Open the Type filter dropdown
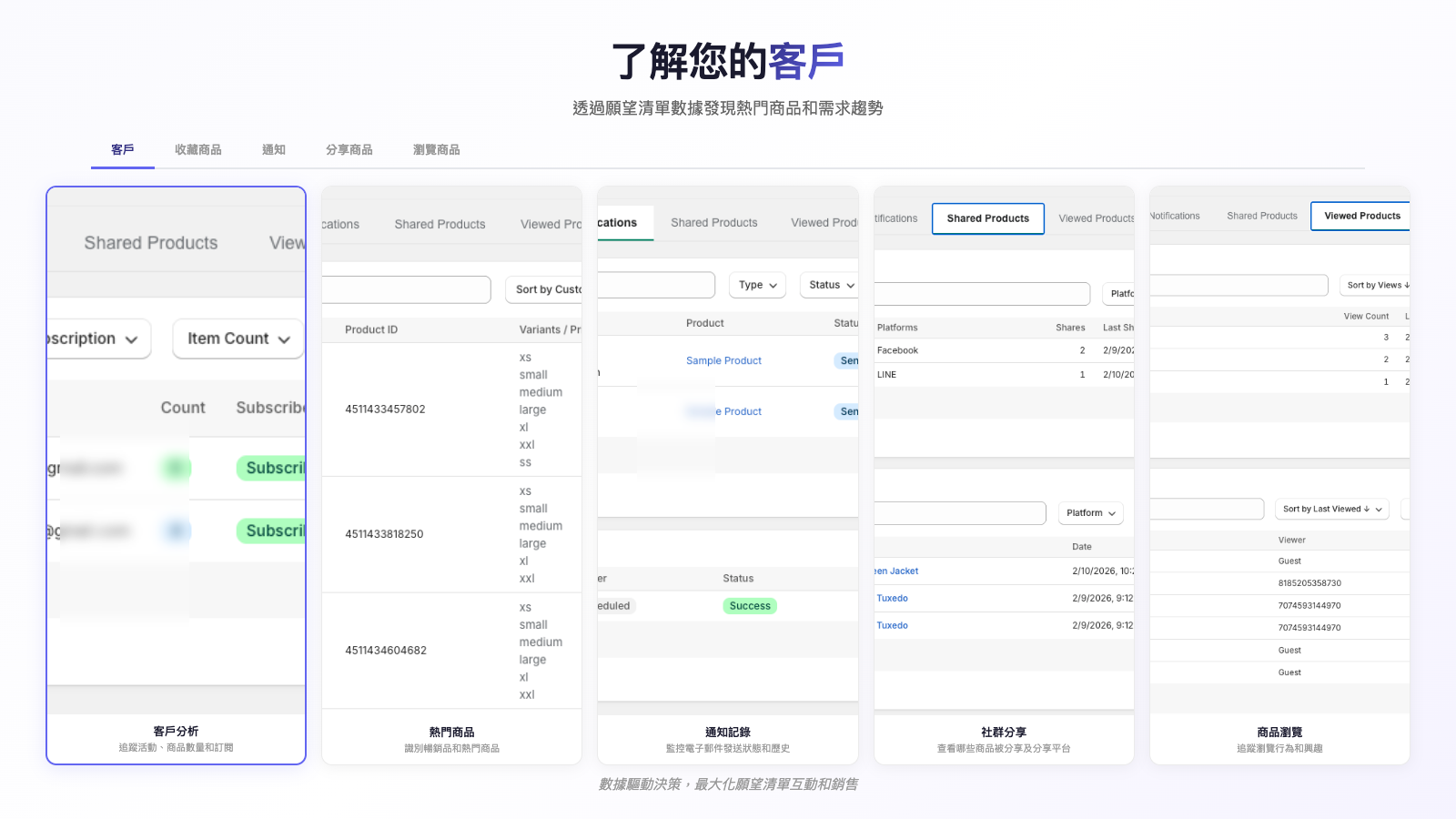The height and width of the screenshot is (819, 1456). (757, 285)
